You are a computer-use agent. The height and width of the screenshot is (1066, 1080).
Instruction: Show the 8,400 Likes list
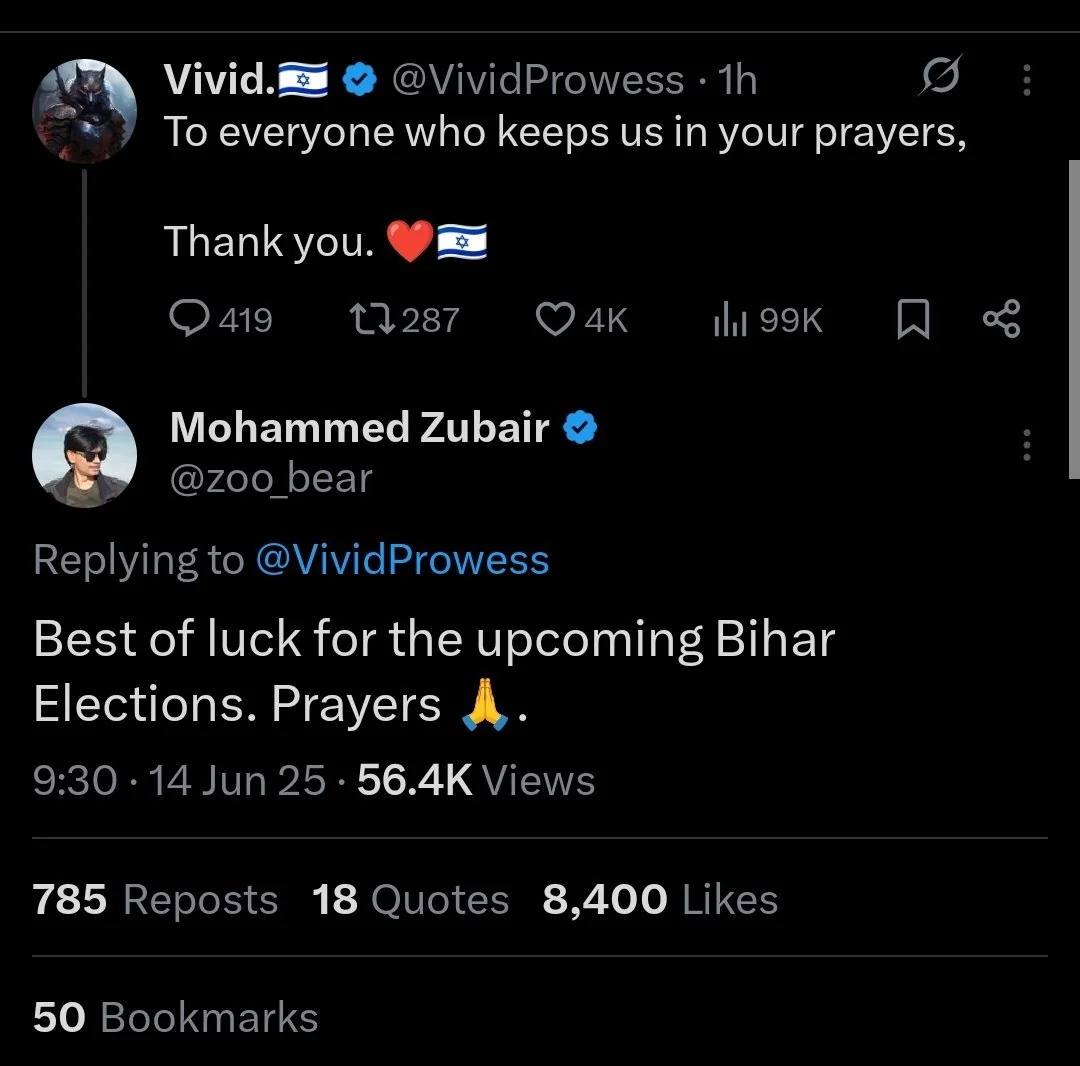click(x=660, y=899)
